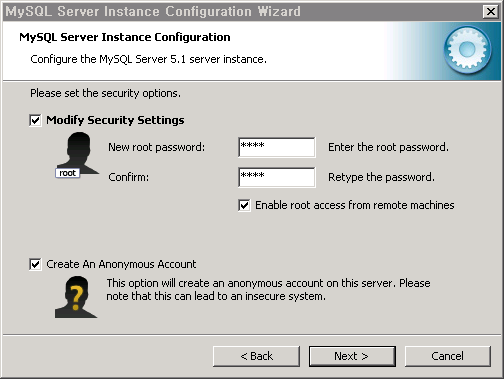
Task: Click the New root password label
Action: (157, 147)
